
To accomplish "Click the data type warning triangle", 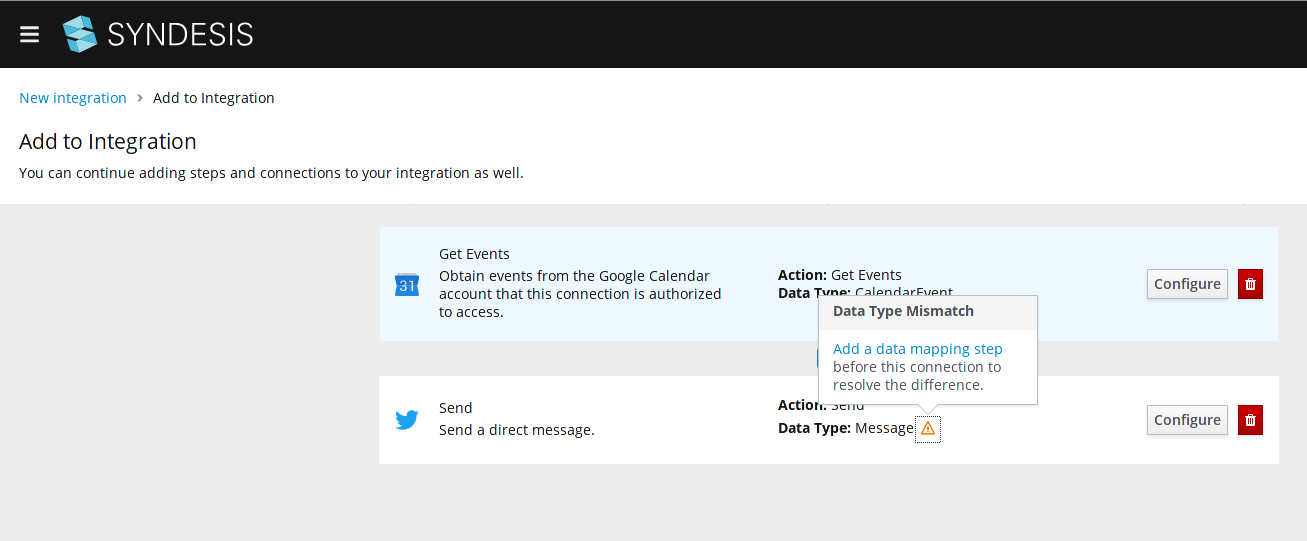I will [x=928, y=428].
